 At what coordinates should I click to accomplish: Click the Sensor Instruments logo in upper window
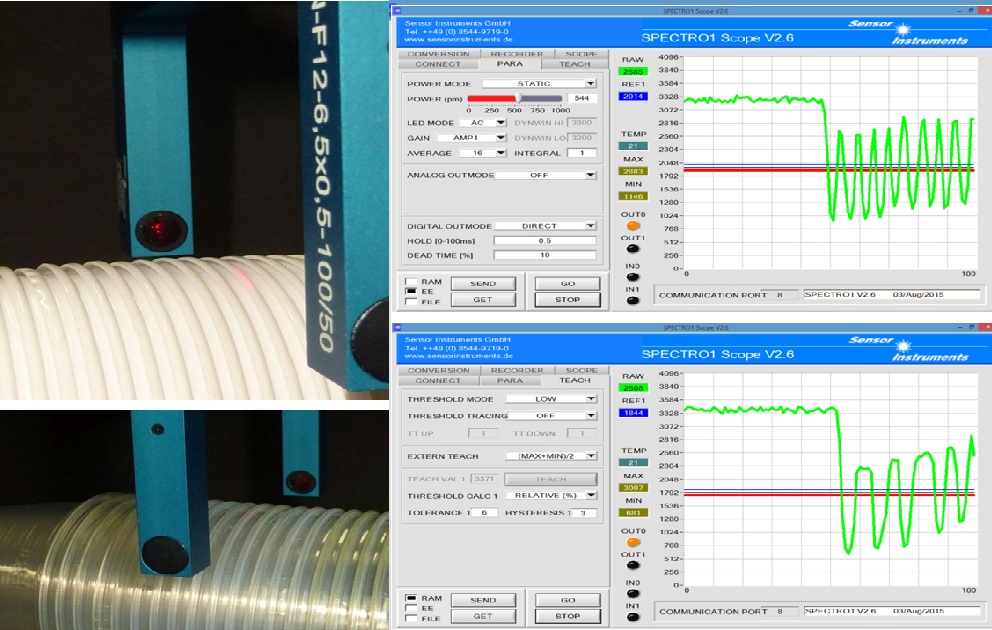point(908,32)
